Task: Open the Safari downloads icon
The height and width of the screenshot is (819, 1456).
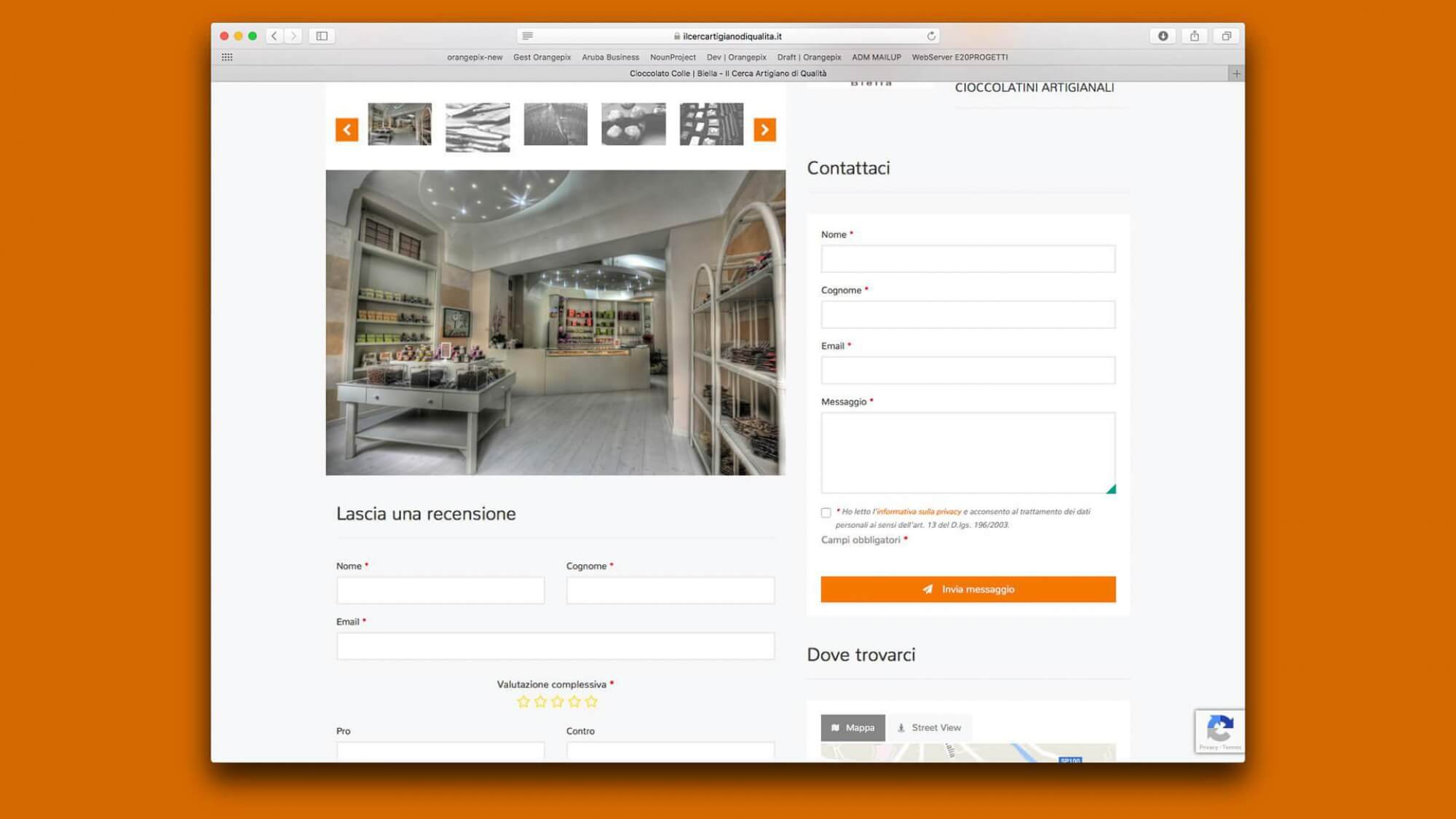Action: pos(1163,36)
